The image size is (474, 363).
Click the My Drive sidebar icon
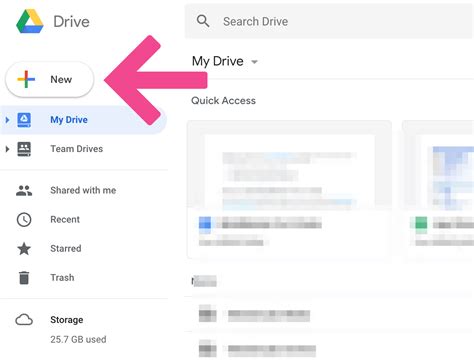[24, 120]
